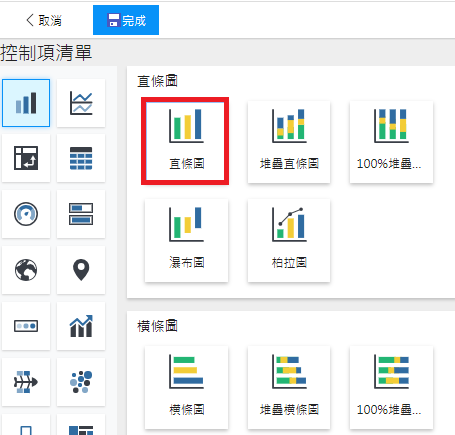The width and height of the screenshot is (455, 435).
Task: Select the 柏拉圖 Pareto chart option
Action: [289, 241]
